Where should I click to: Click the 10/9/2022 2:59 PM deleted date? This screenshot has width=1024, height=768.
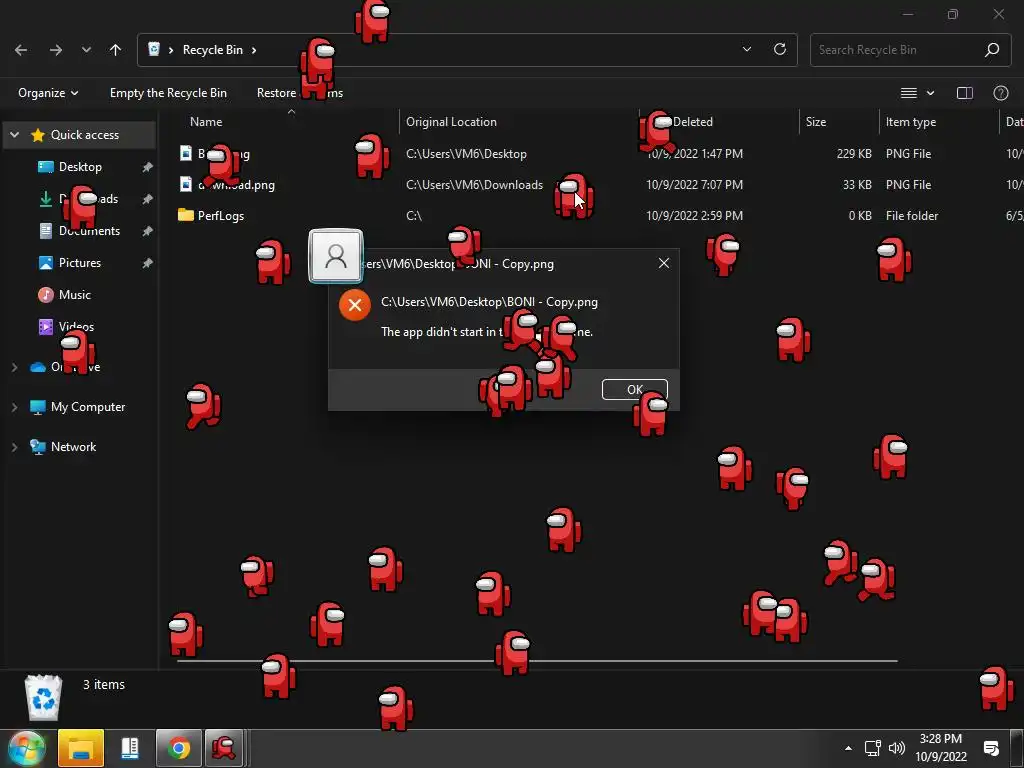pos(694,216)
